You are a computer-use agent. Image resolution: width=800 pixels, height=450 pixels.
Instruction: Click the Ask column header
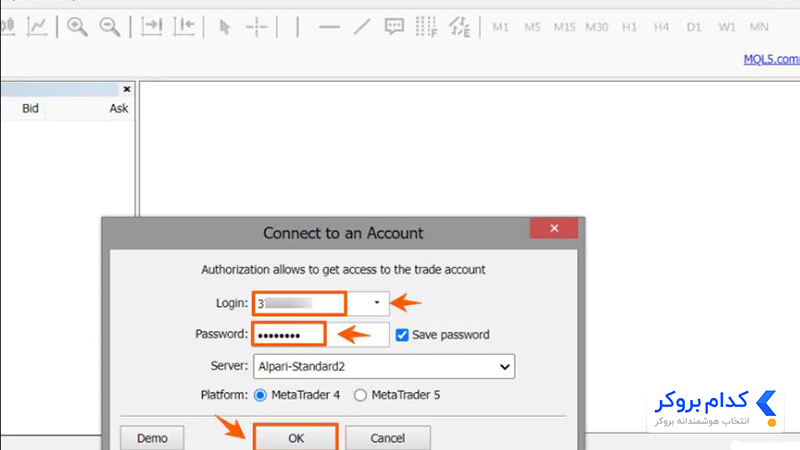point(118,108)
